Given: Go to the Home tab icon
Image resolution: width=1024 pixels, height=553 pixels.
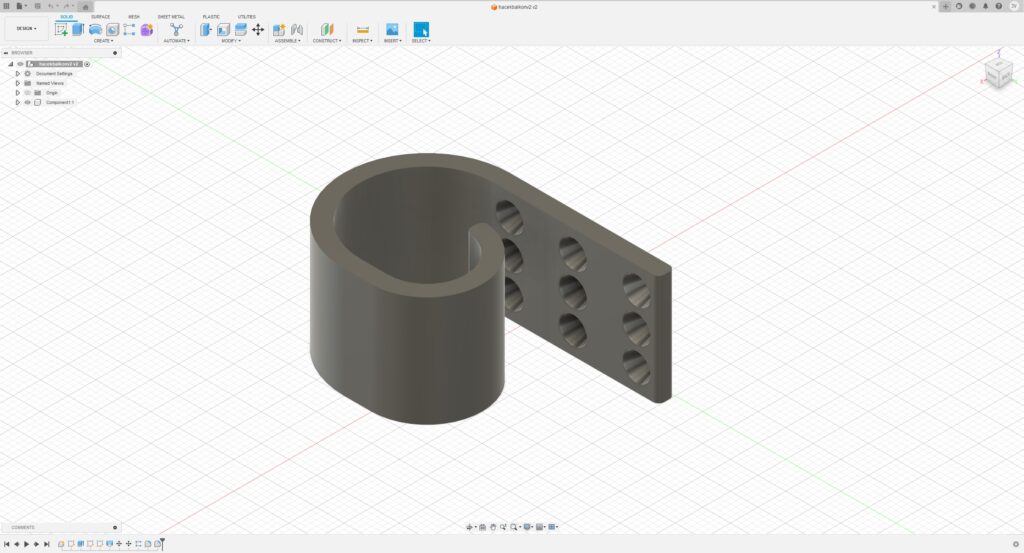Looking at the screenshot, I should coord(85,7).
